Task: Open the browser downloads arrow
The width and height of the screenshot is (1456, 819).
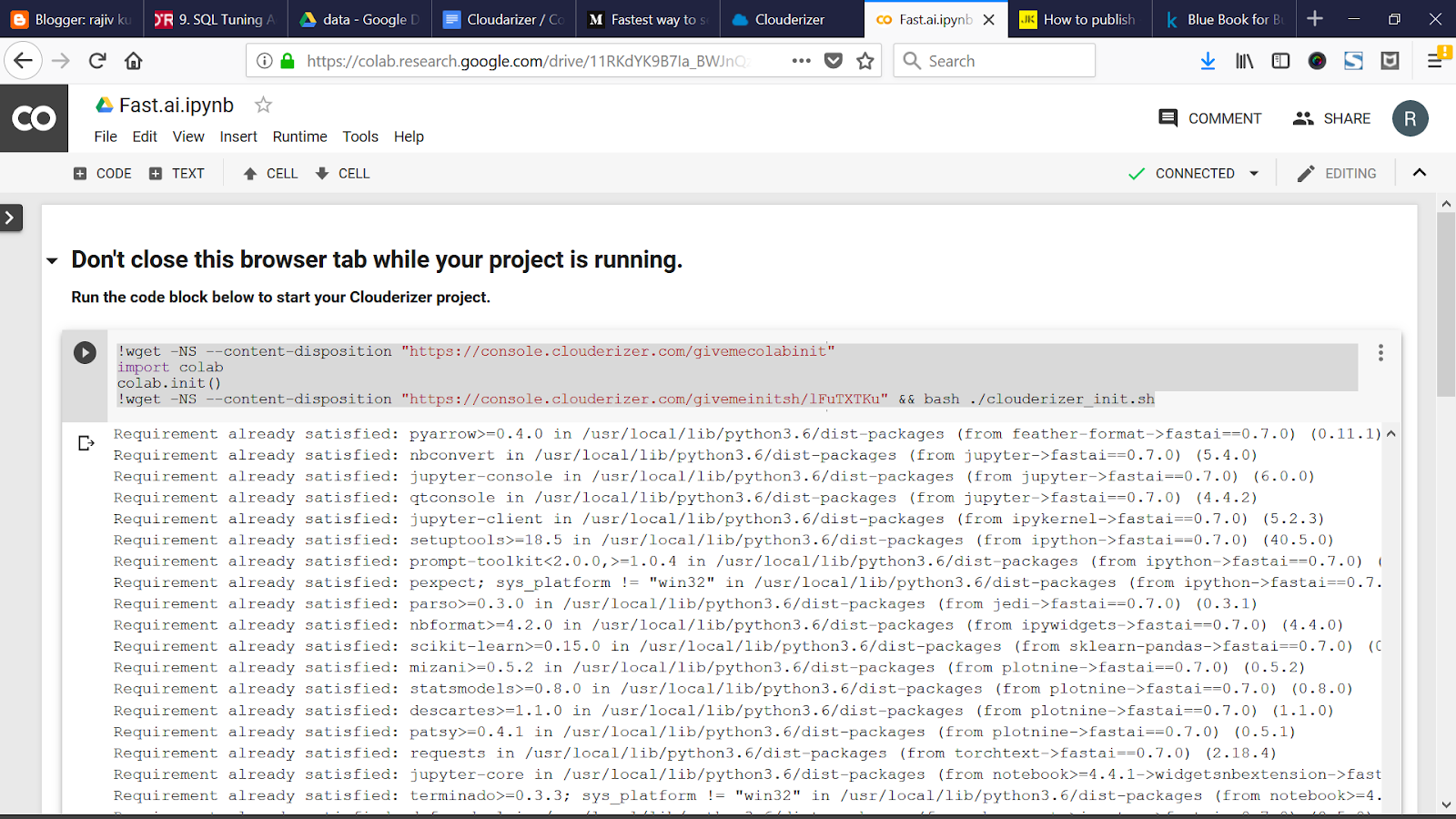Action: (1208, 61)
